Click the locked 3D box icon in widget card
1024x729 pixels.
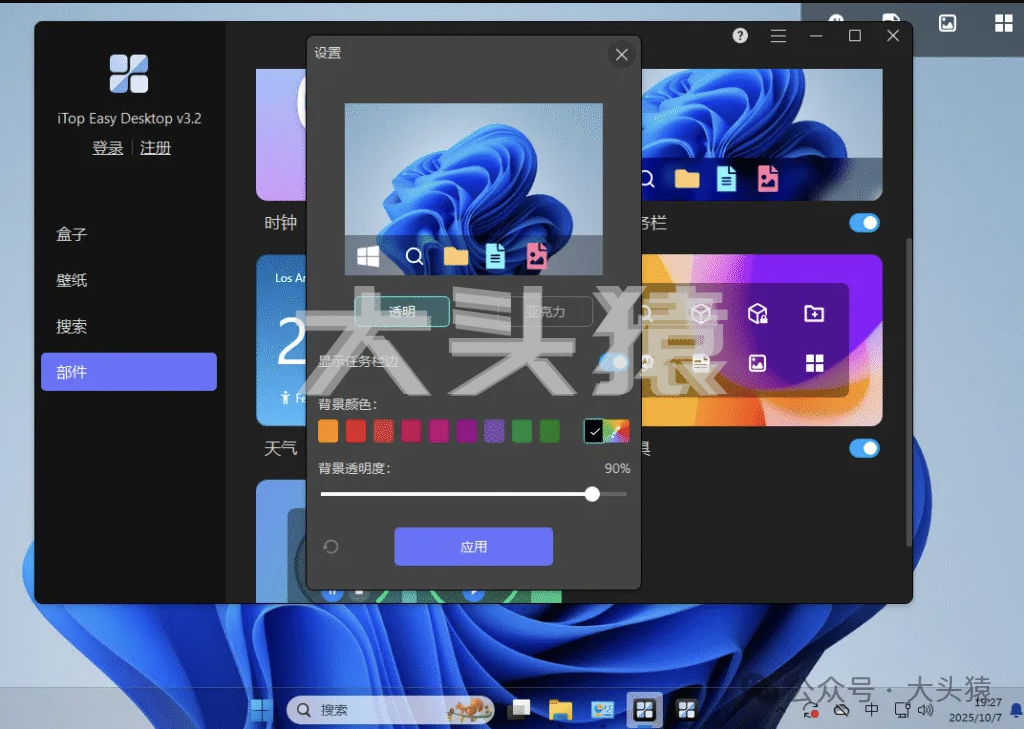(757, 313)
